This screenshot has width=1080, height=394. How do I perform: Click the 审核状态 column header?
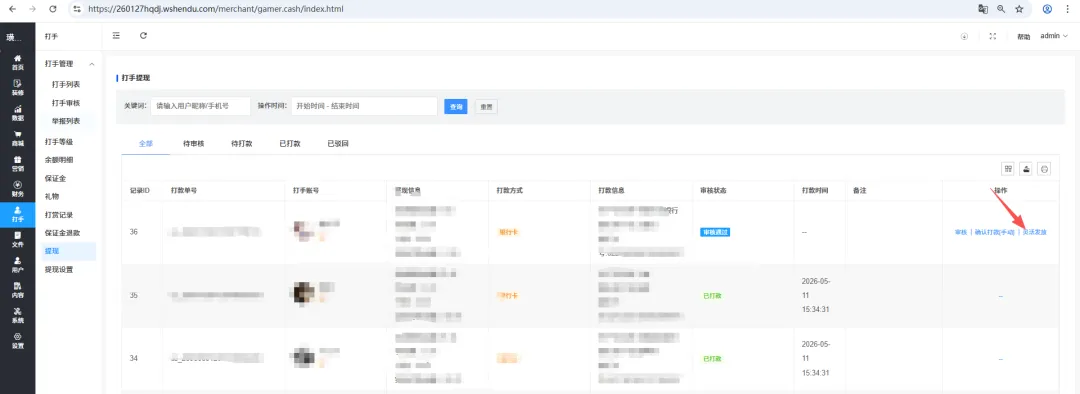pyautogui.click(x=714, y=189)
